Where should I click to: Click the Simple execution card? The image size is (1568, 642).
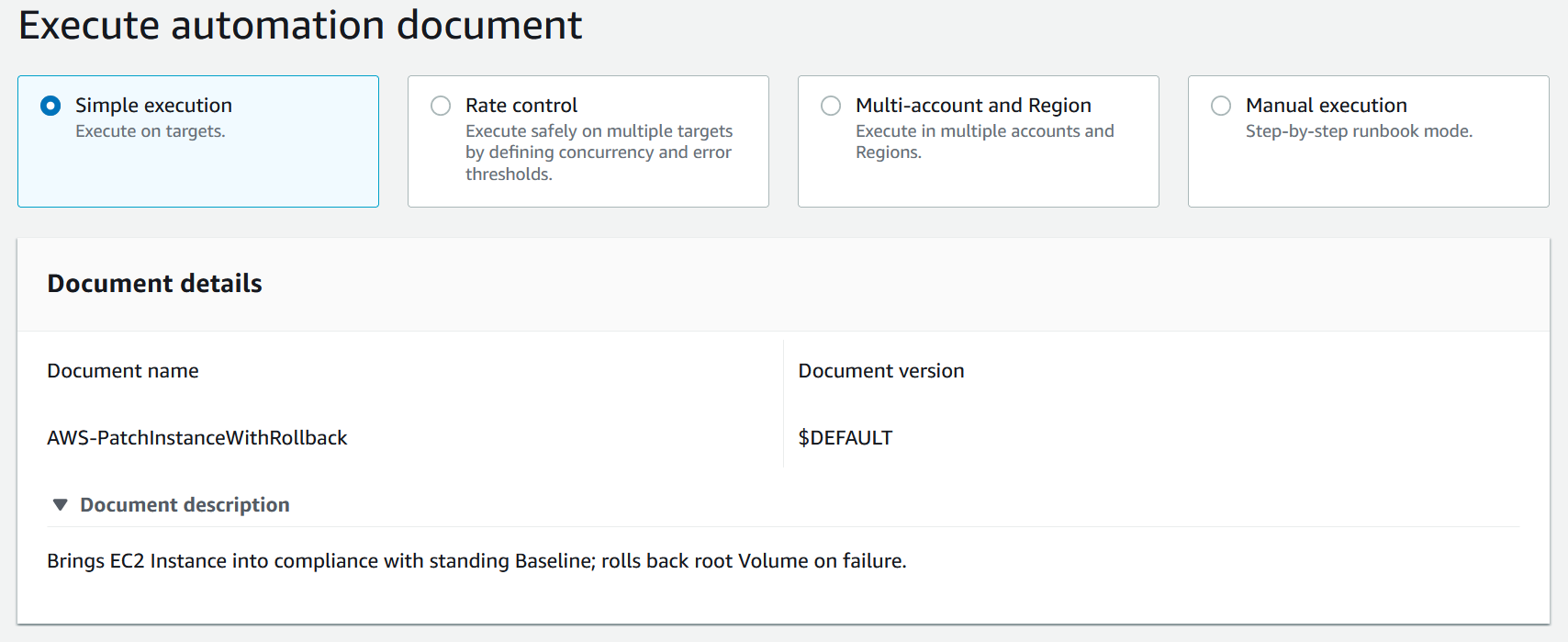197,141
